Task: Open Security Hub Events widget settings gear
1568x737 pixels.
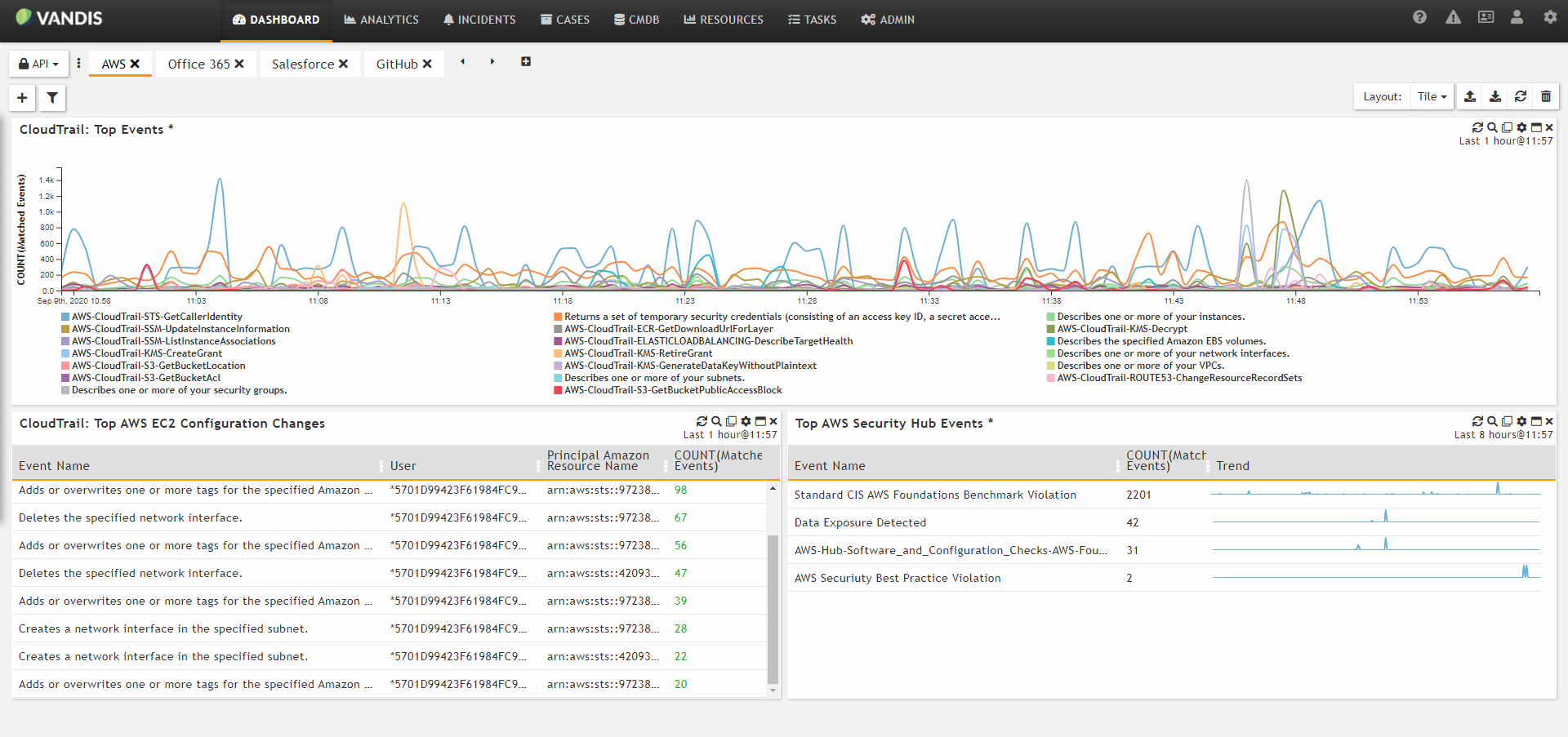Action: pos(1521,421)
